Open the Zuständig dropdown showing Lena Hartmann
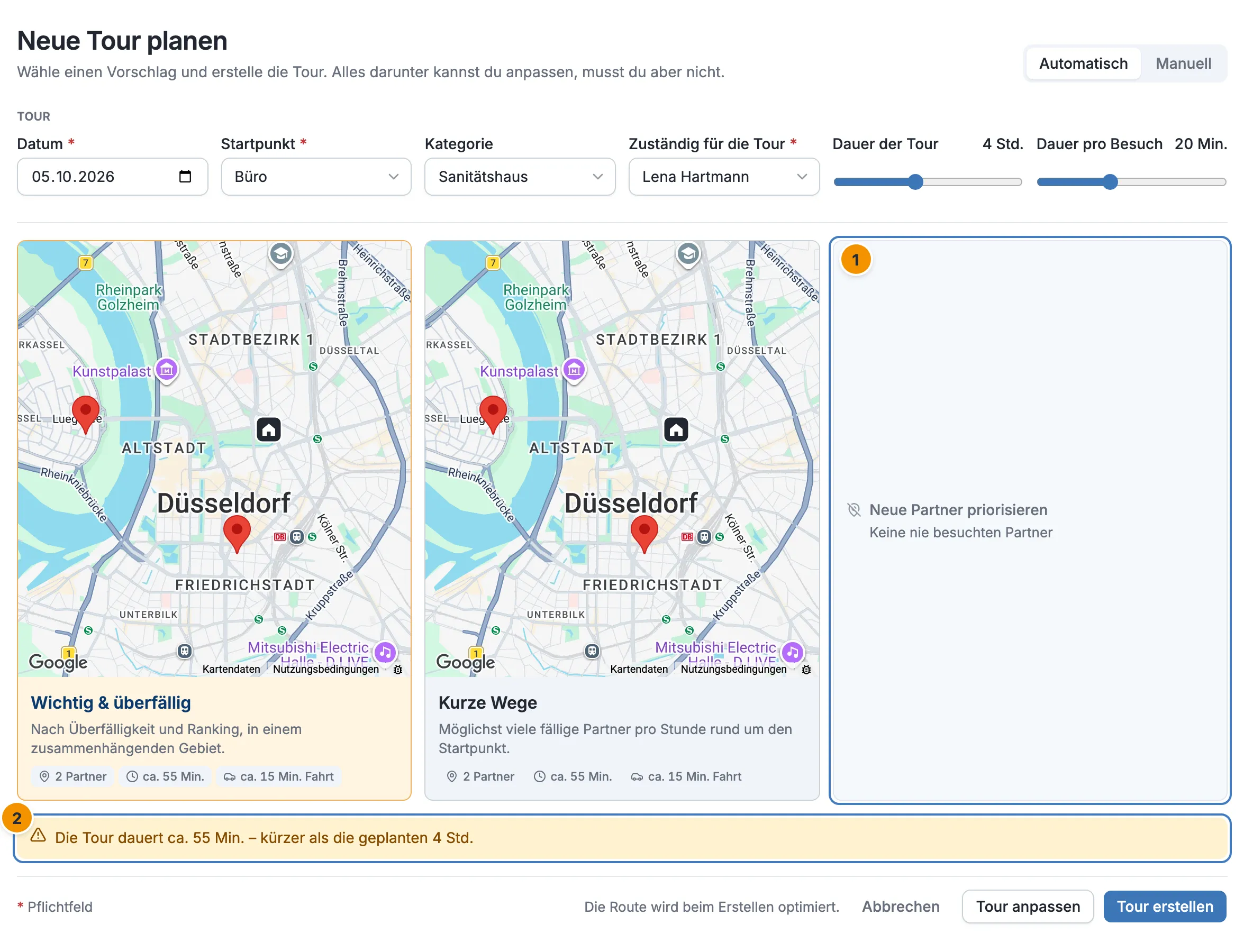Screen dimensions: 1253x952 tap(723, 177)
